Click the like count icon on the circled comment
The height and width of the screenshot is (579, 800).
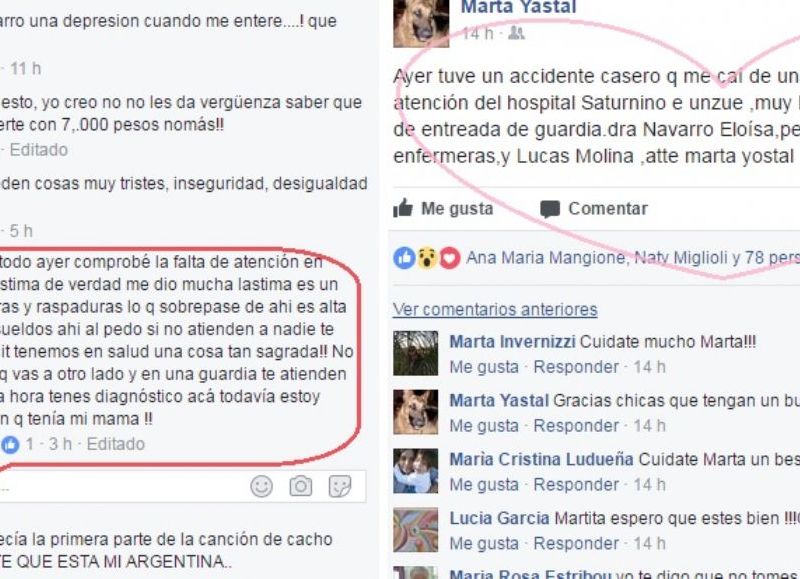(x=10, y=445)
